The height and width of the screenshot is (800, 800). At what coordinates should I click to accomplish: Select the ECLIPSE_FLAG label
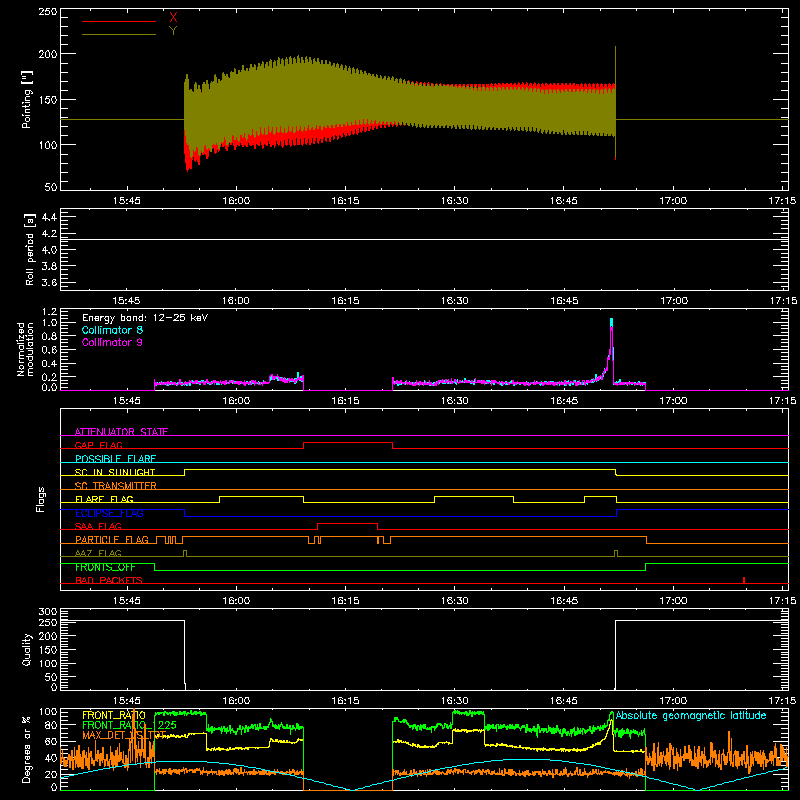[x=109, y=513]
